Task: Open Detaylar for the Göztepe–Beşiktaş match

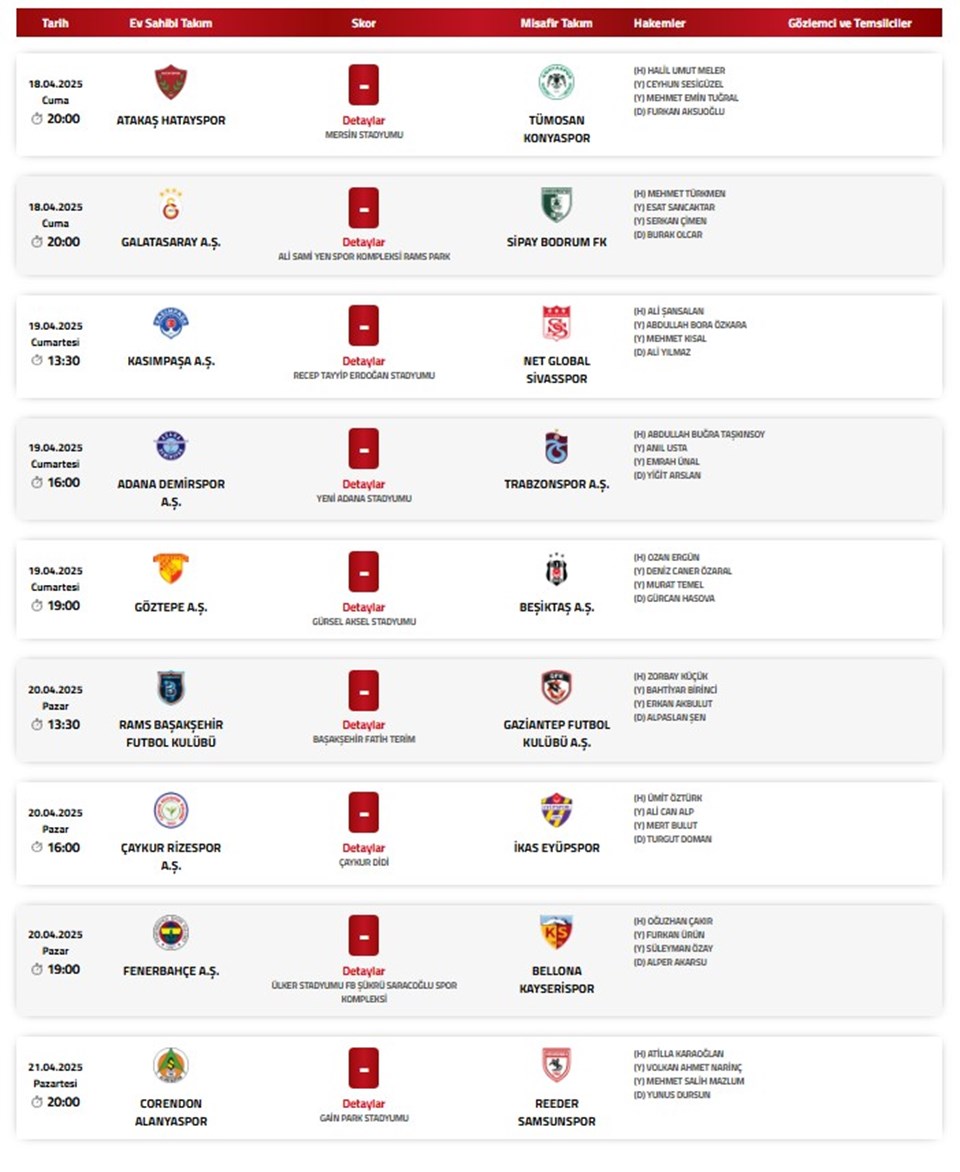Action: tap(364, 607)
